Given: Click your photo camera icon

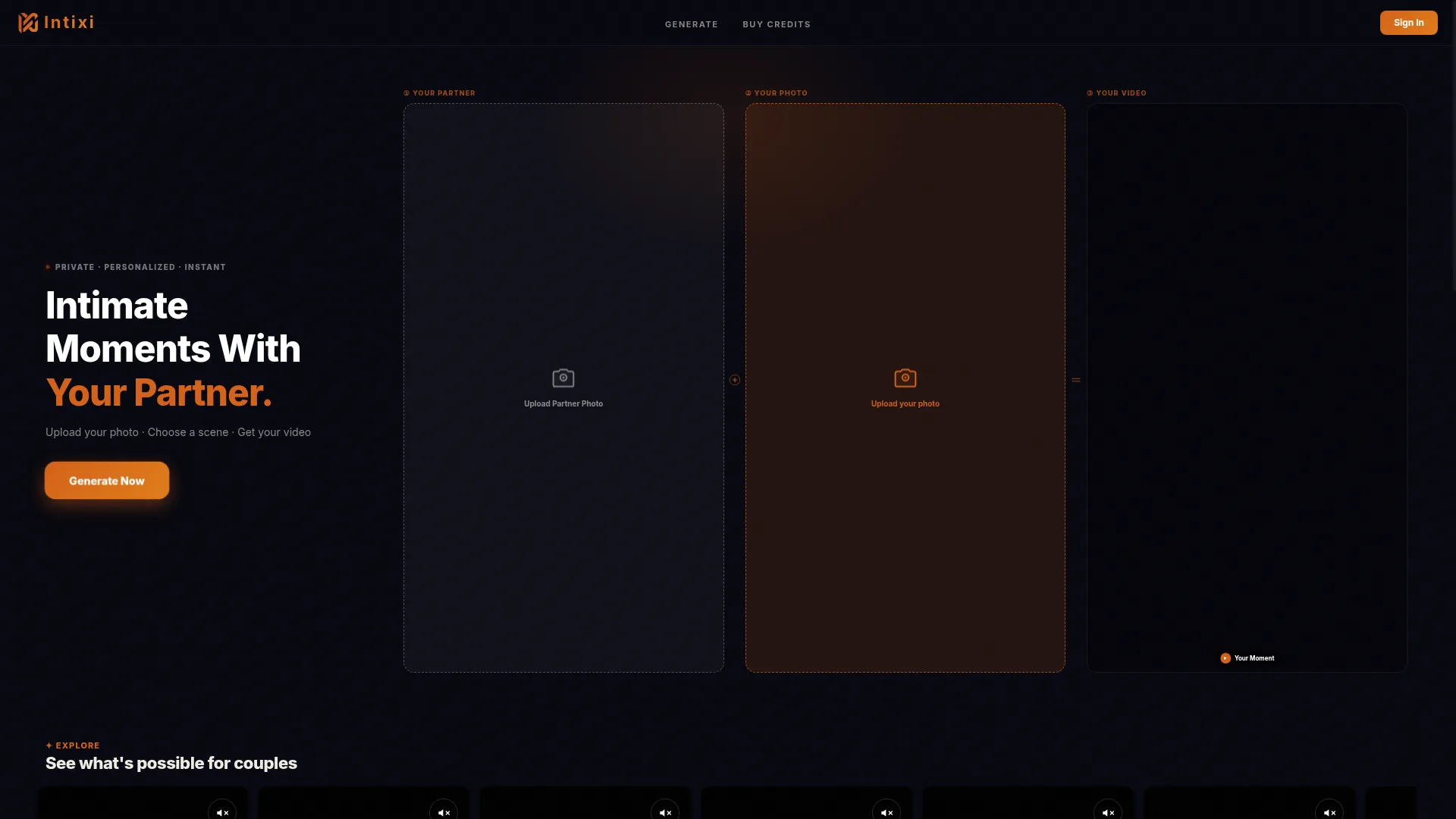Looking at the screenshot, I should click(905, 378).
